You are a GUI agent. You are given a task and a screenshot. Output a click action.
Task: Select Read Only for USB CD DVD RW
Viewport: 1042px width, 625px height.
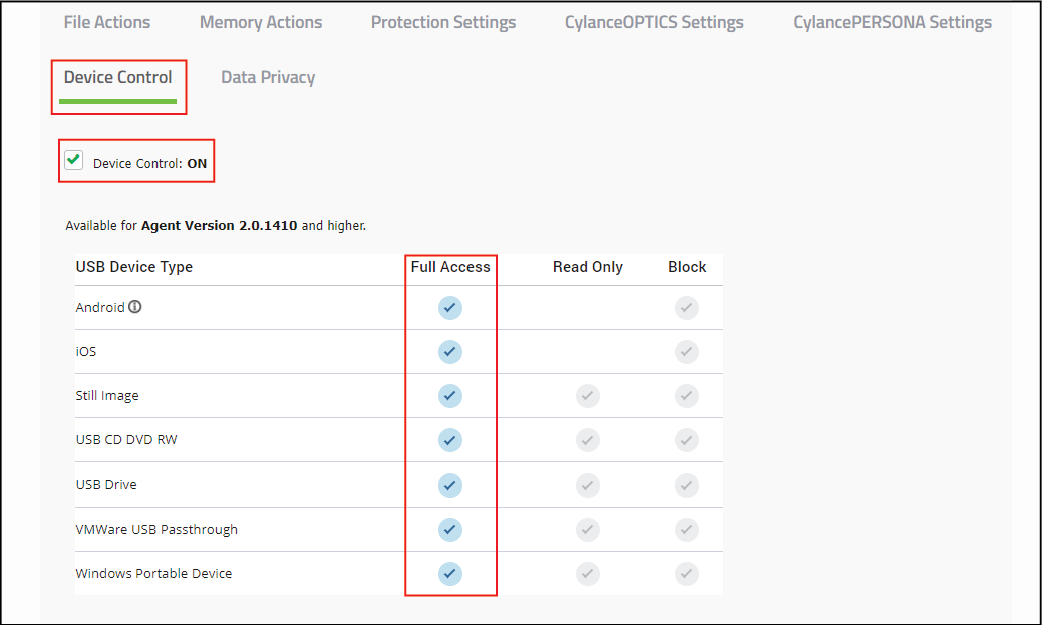(587, 440)
